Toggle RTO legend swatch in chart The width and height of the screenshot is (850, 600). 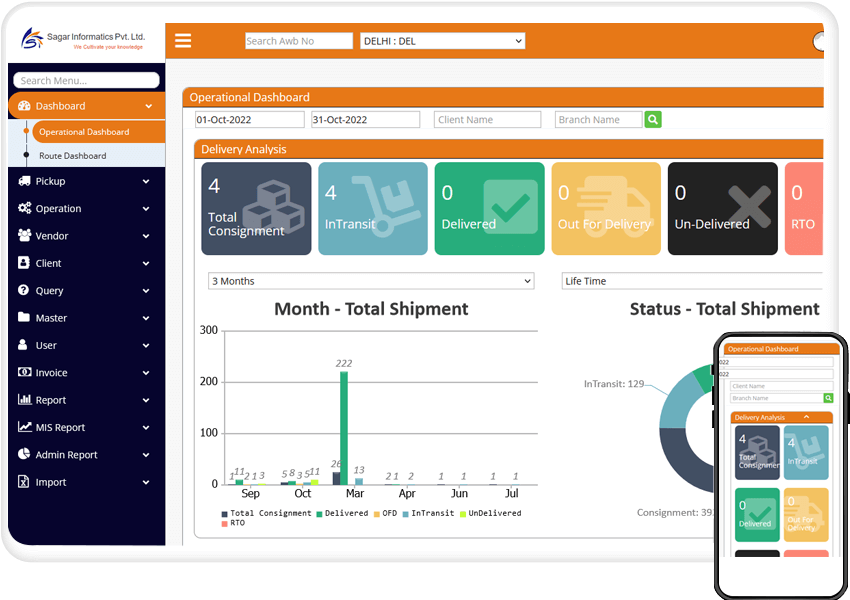[224, 524]
